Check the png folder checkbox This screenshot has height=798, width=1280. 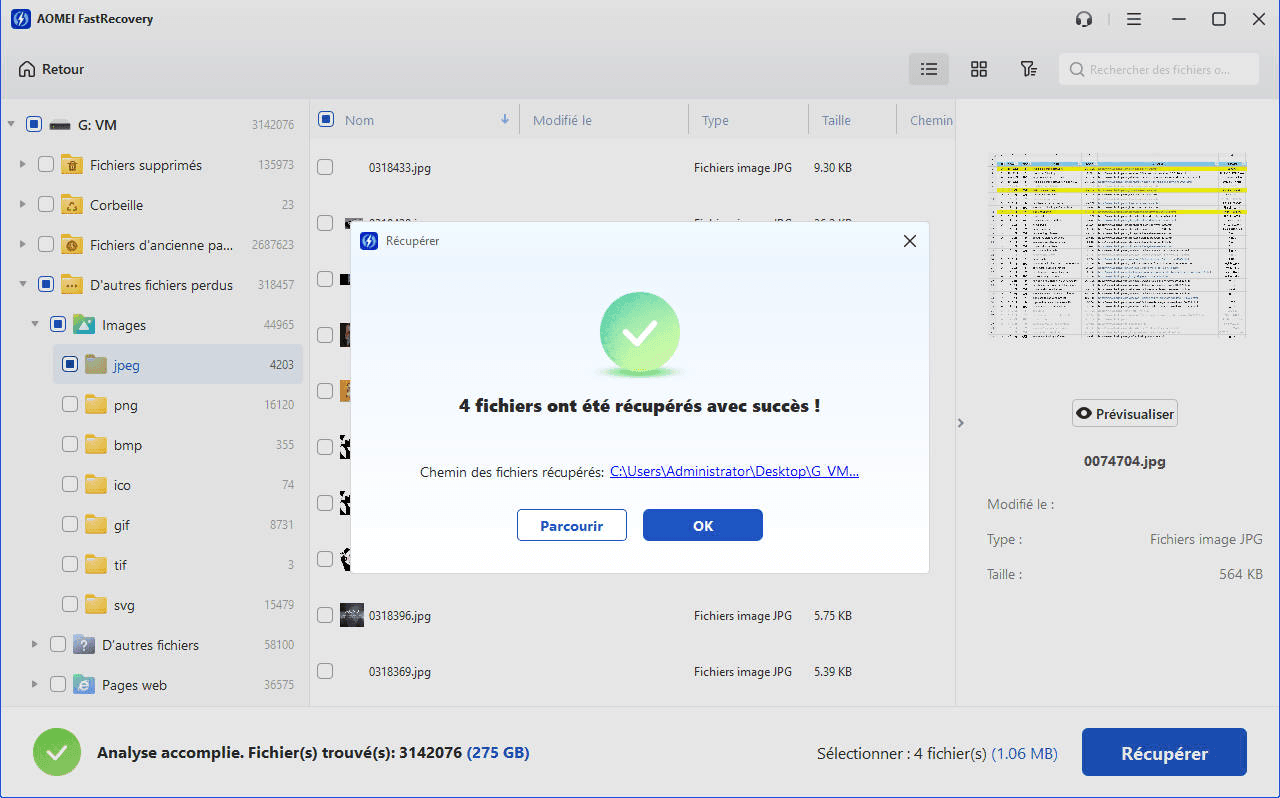(69, 405)
